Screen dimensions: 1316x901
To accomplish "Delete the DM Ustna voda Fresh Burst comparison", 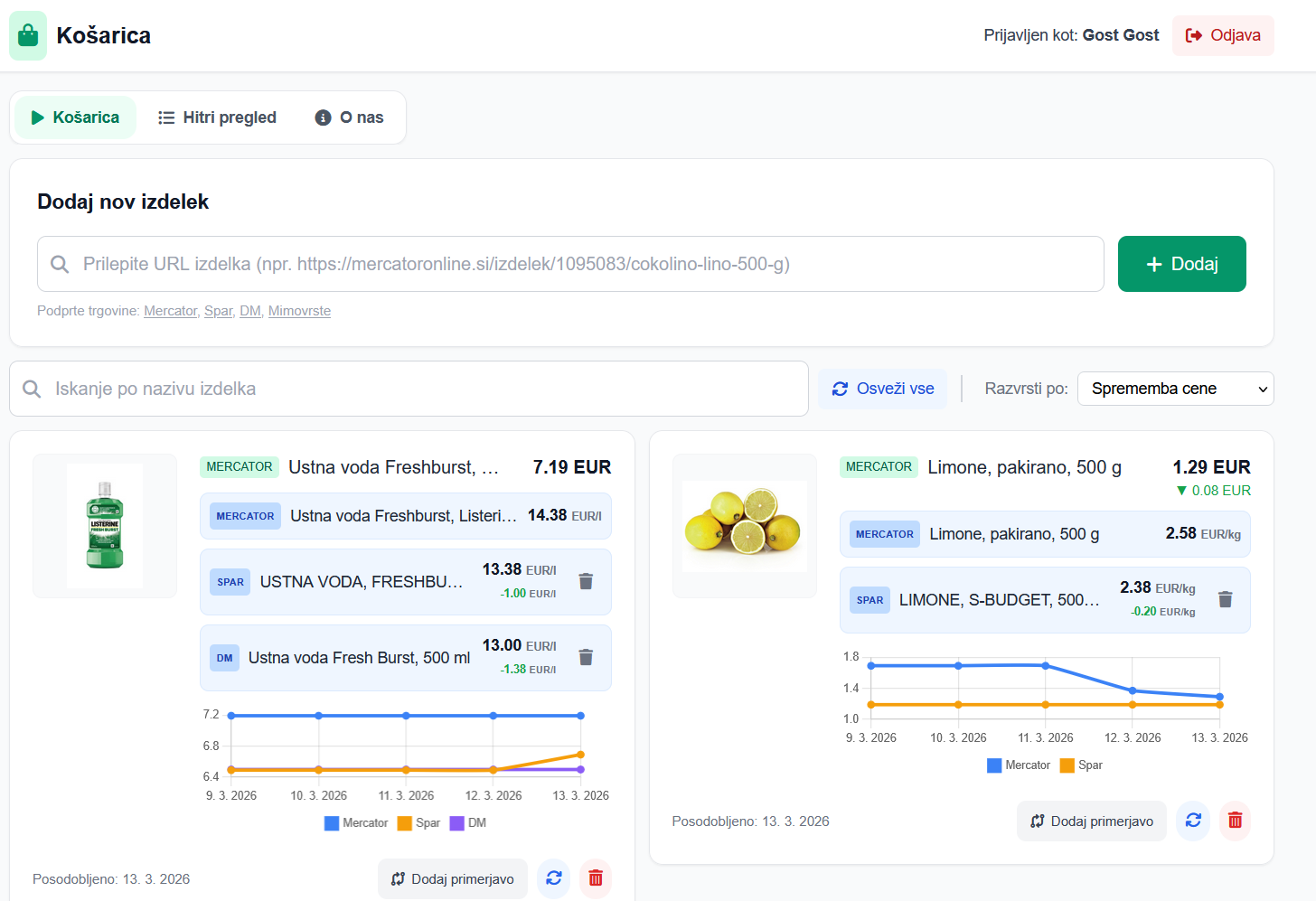I will point(586,657).
